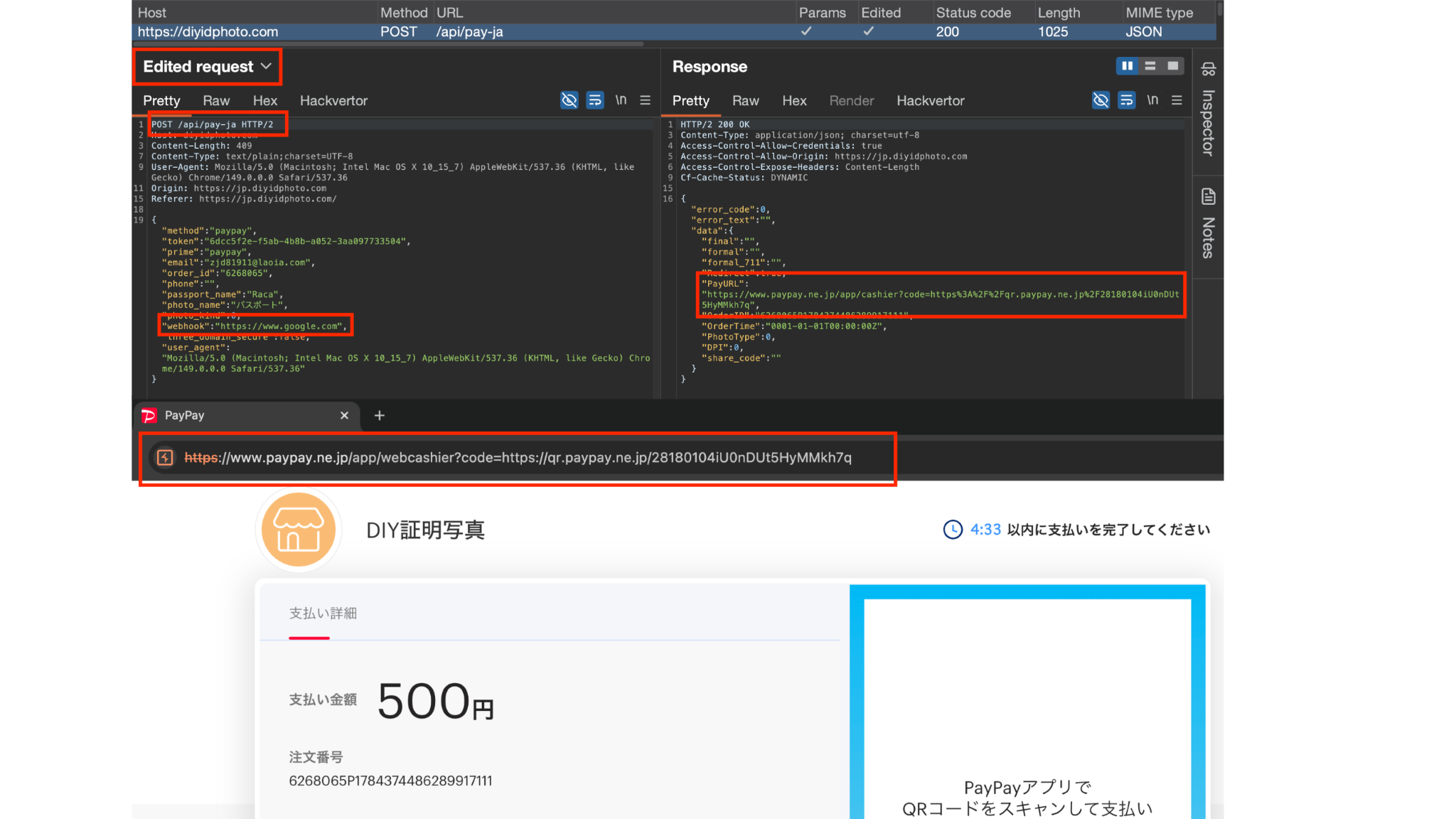The image size is (1456, 819).
Task: Select combined single-pane layout icon
Action: point(1172,65)
